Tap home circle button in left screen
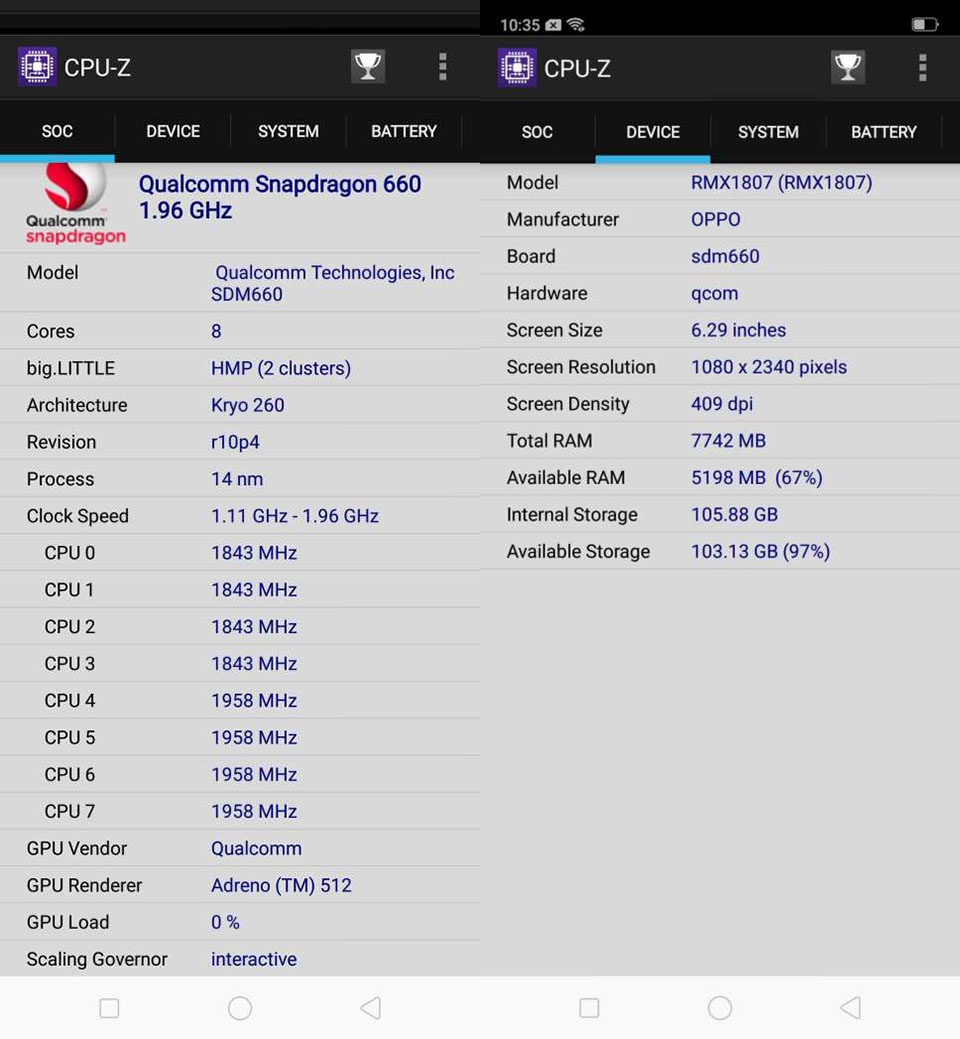 [x=240, y=1008]
